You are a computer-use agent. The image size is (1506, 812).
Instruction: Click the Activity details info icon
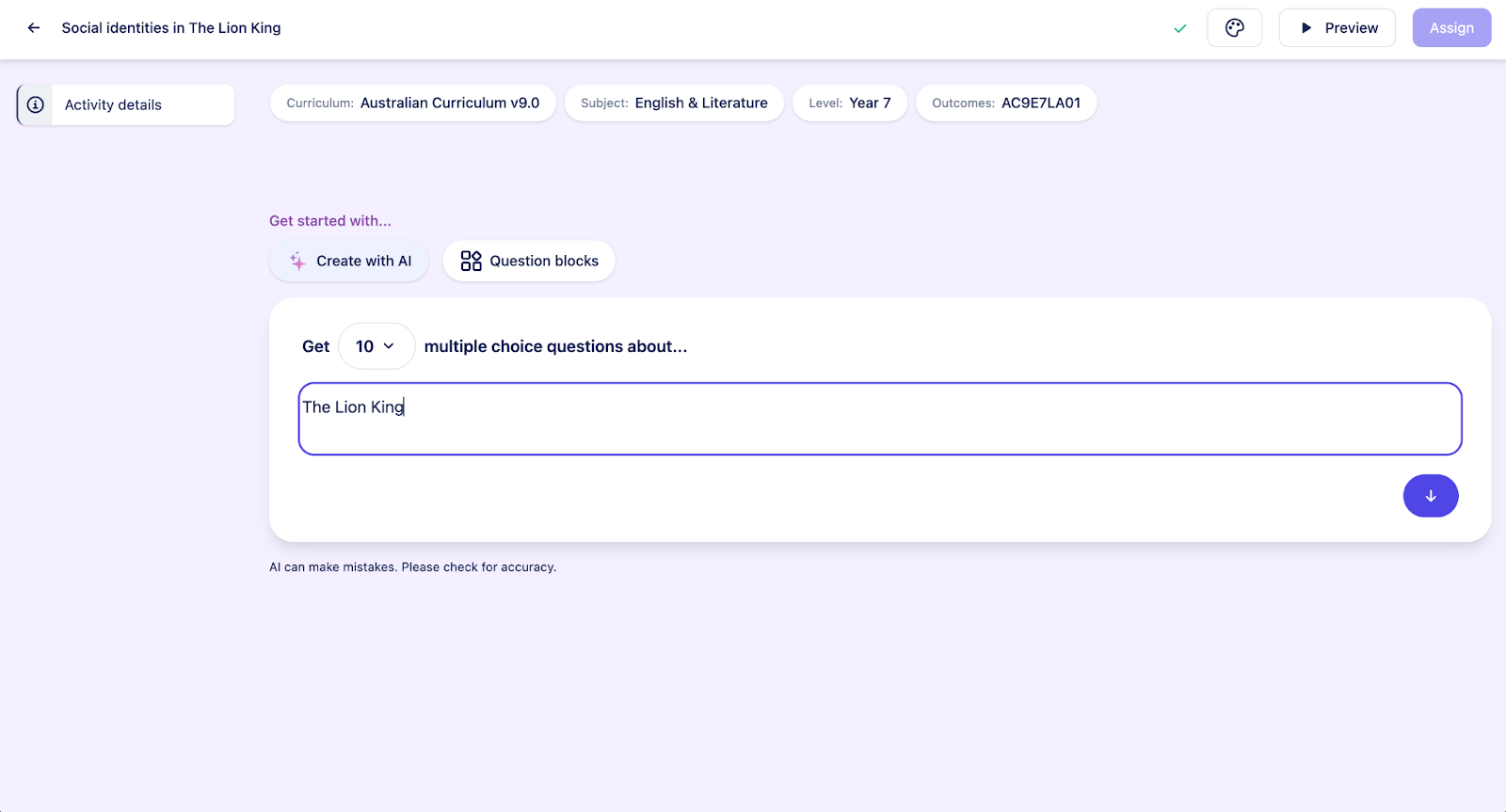[x=36, y=104]
